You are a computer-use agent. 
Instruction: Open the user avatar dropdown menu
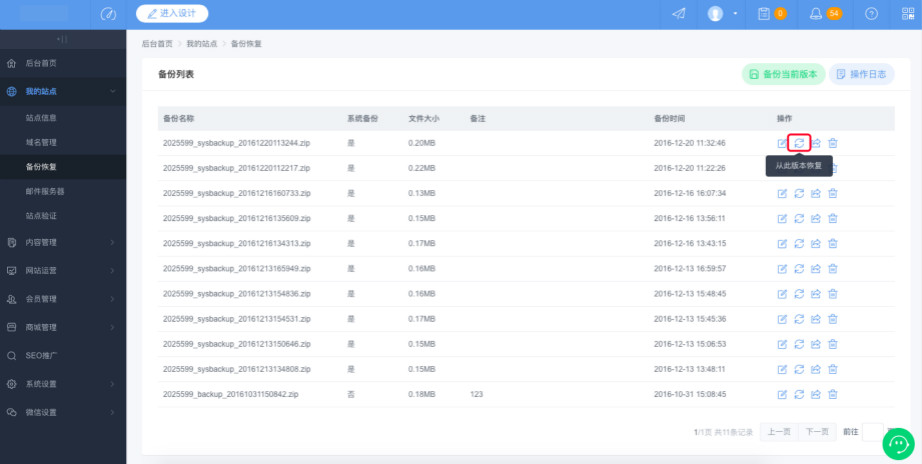pos(722,14)
